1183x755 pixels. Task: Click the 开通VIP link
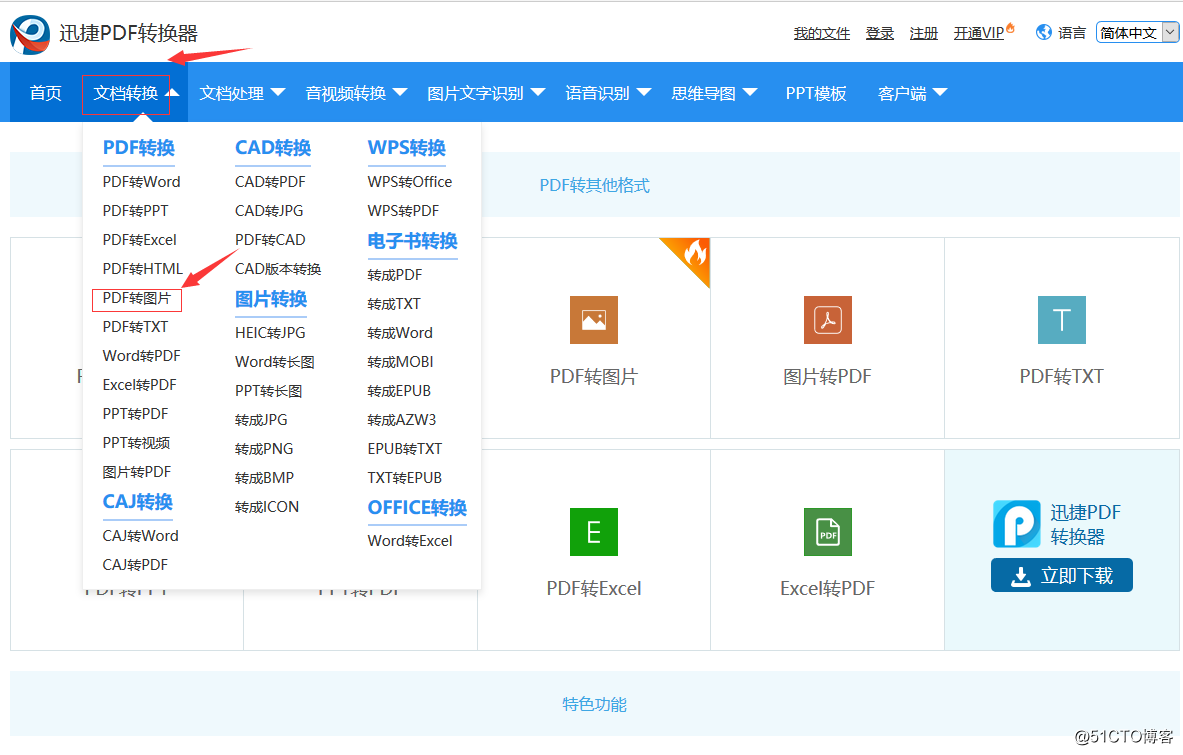979,33
